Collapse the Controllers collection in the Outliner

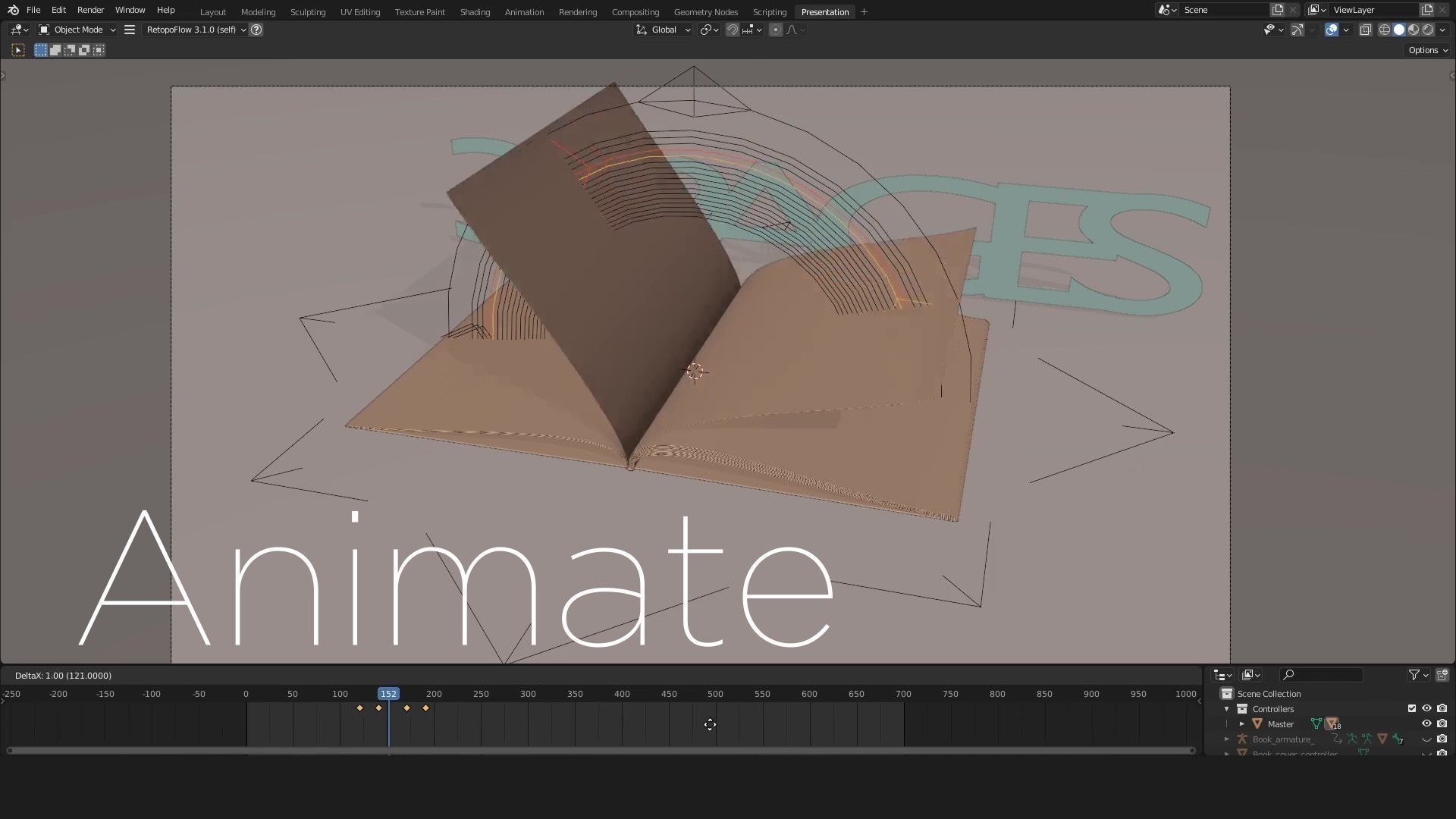coord(1226,708)
